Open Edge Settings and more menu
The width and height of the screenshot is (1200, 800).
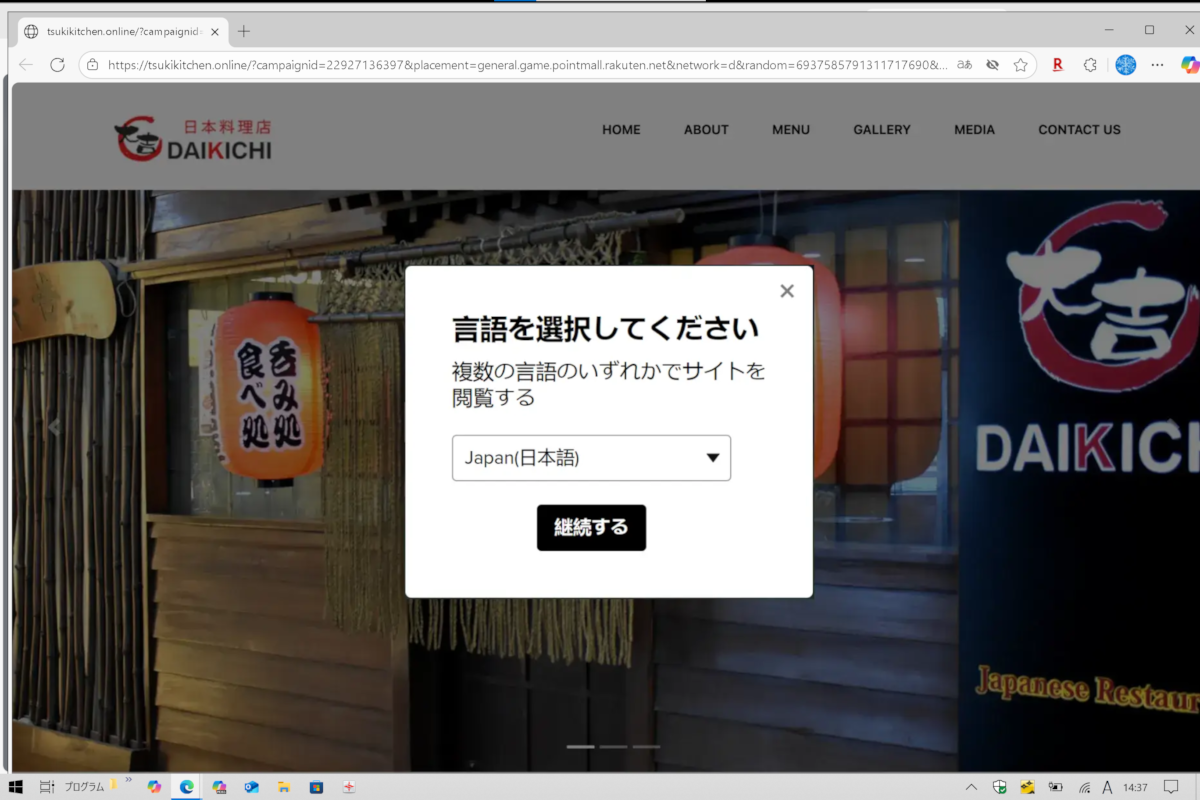tap(1157, 65)
